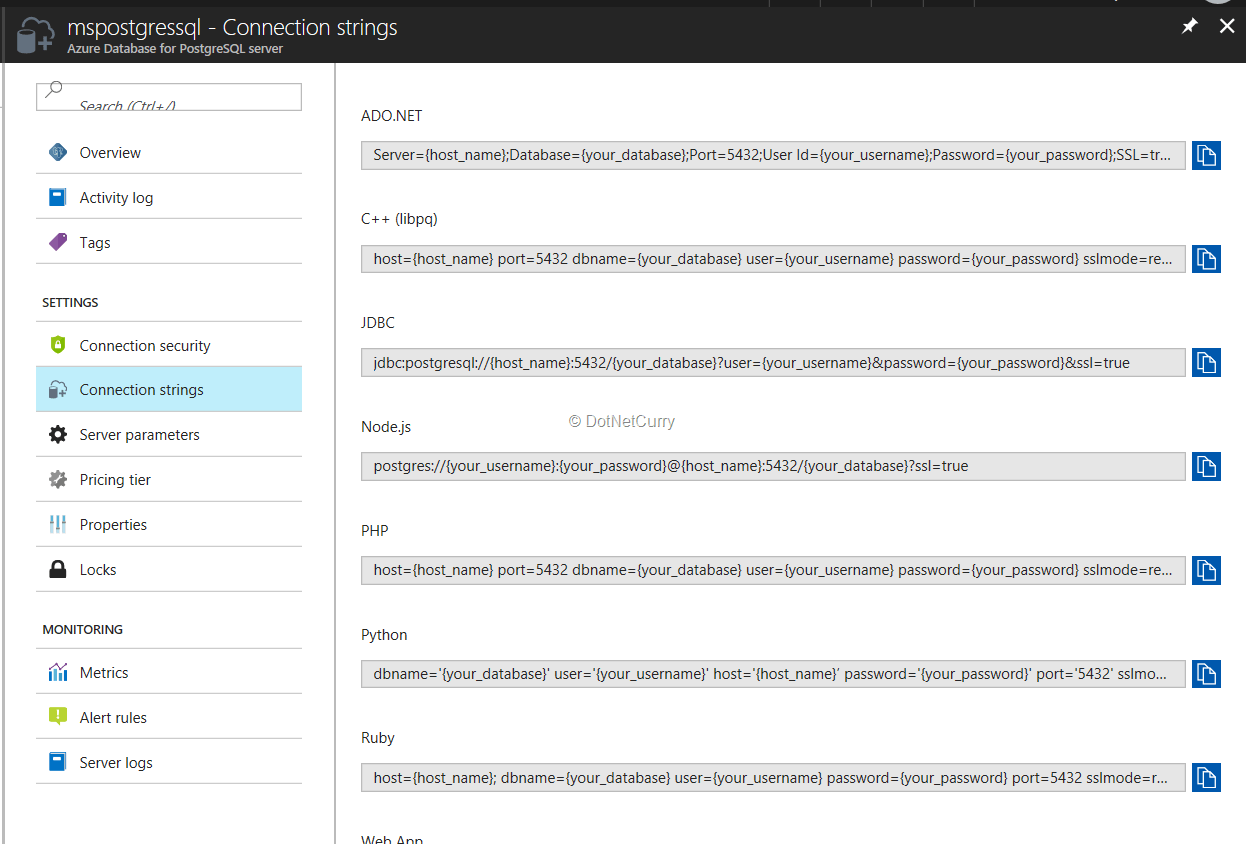
Task: Select the ADO.NET connection string field
Action: click(x=773, y=155)
